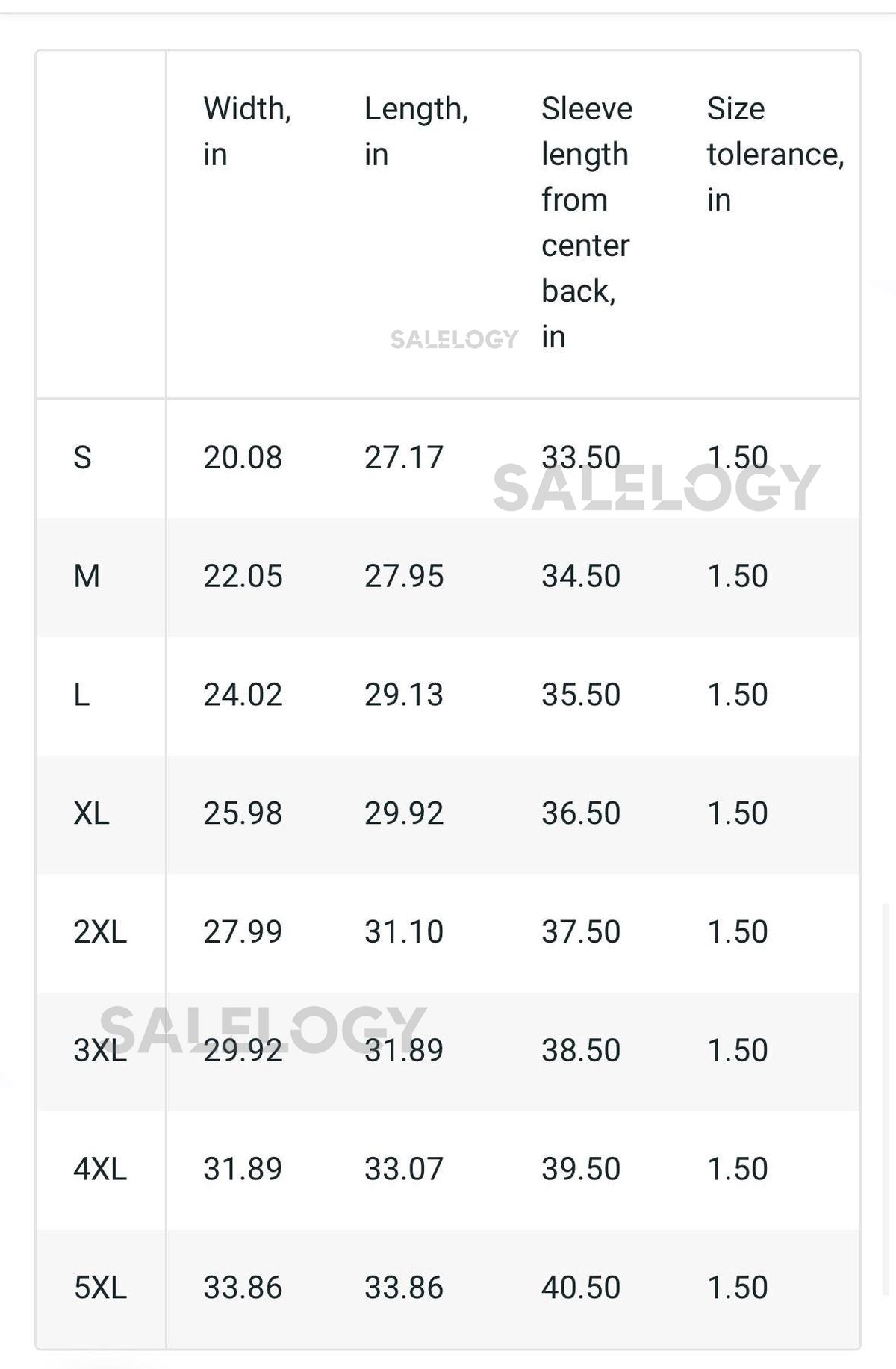Click the 31.10 length cell

pos(404,931)
